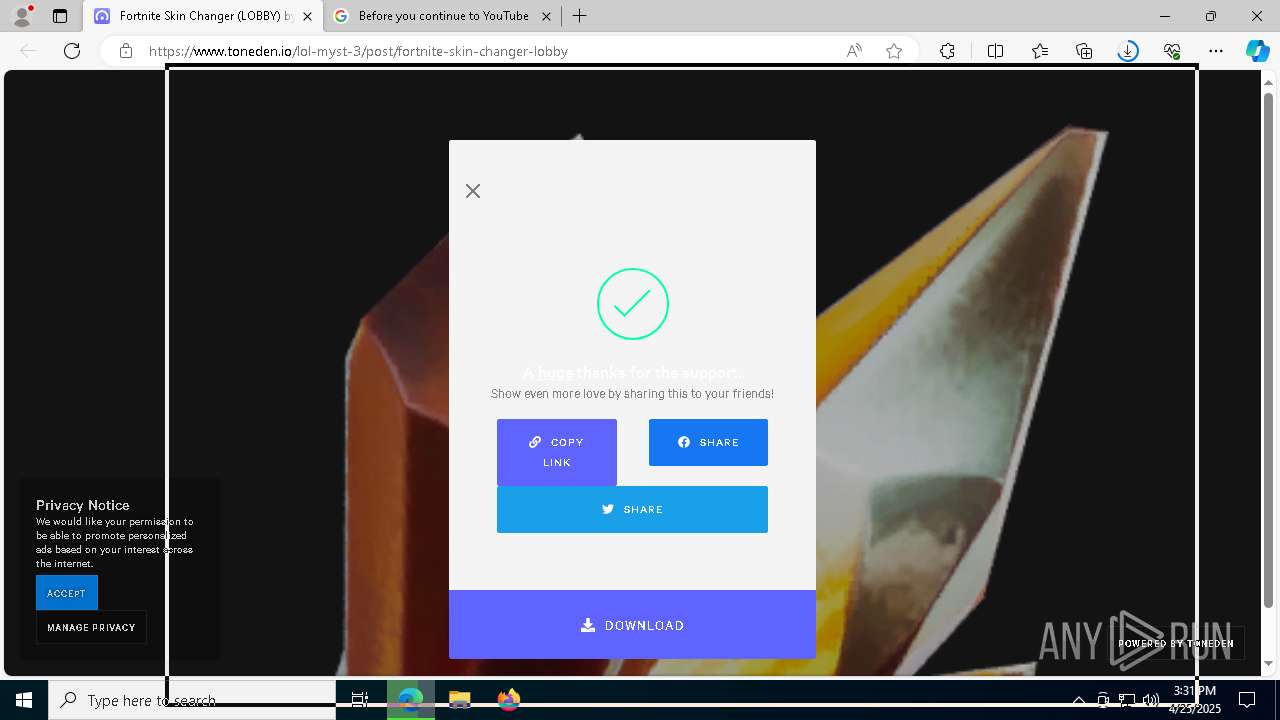Open MANAGE PRIVACY options
This screenshot has height=720, width=1280.
click(91, 627)
